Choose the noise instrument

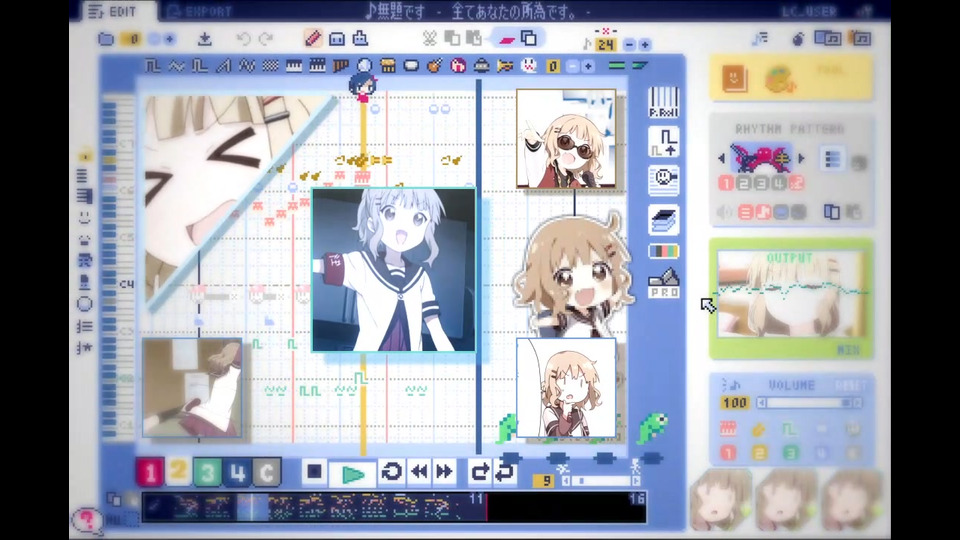pos(270,66)
